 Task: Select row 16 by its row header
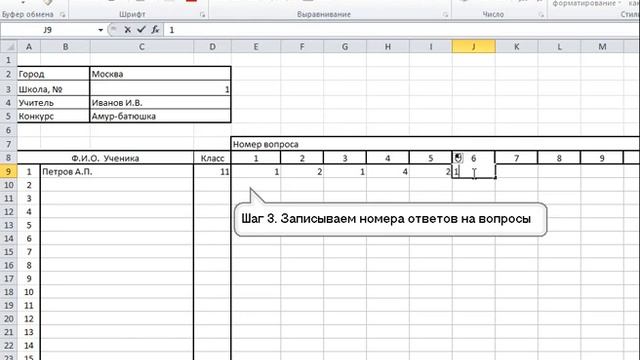9,265
